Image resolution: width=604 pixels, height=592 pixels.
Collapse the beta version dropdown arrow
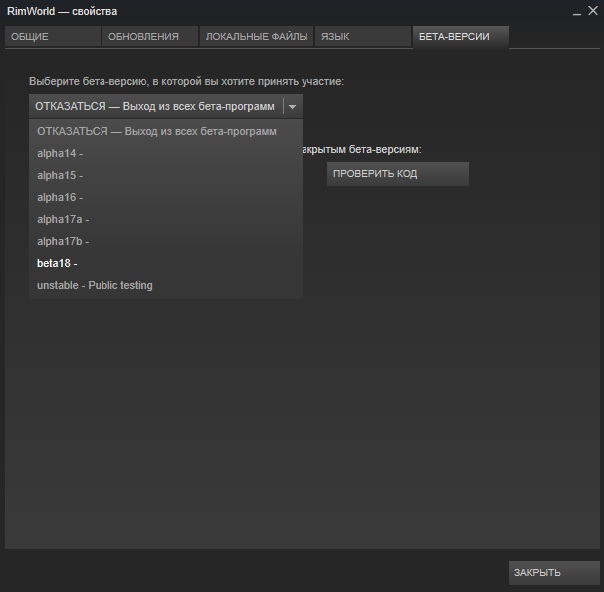click(x=292, y=107)
